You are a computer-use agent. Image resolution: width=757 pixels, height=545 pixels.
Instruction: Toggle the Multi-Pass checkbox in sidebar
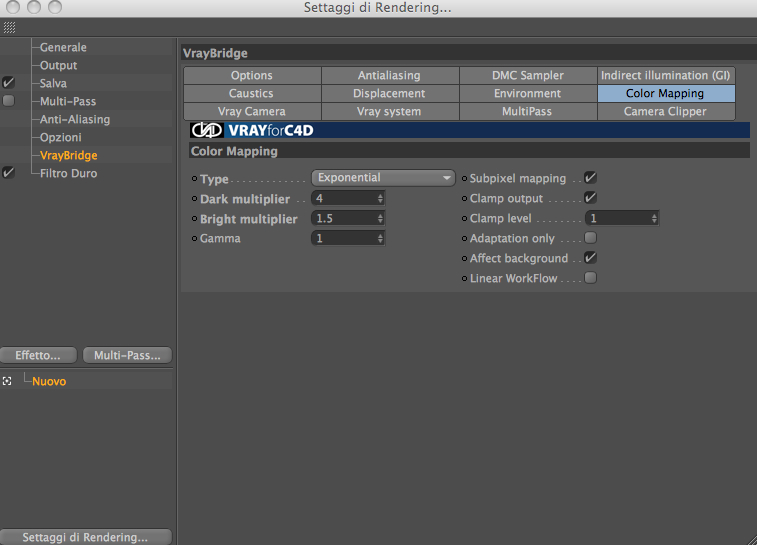coord(9,100)
